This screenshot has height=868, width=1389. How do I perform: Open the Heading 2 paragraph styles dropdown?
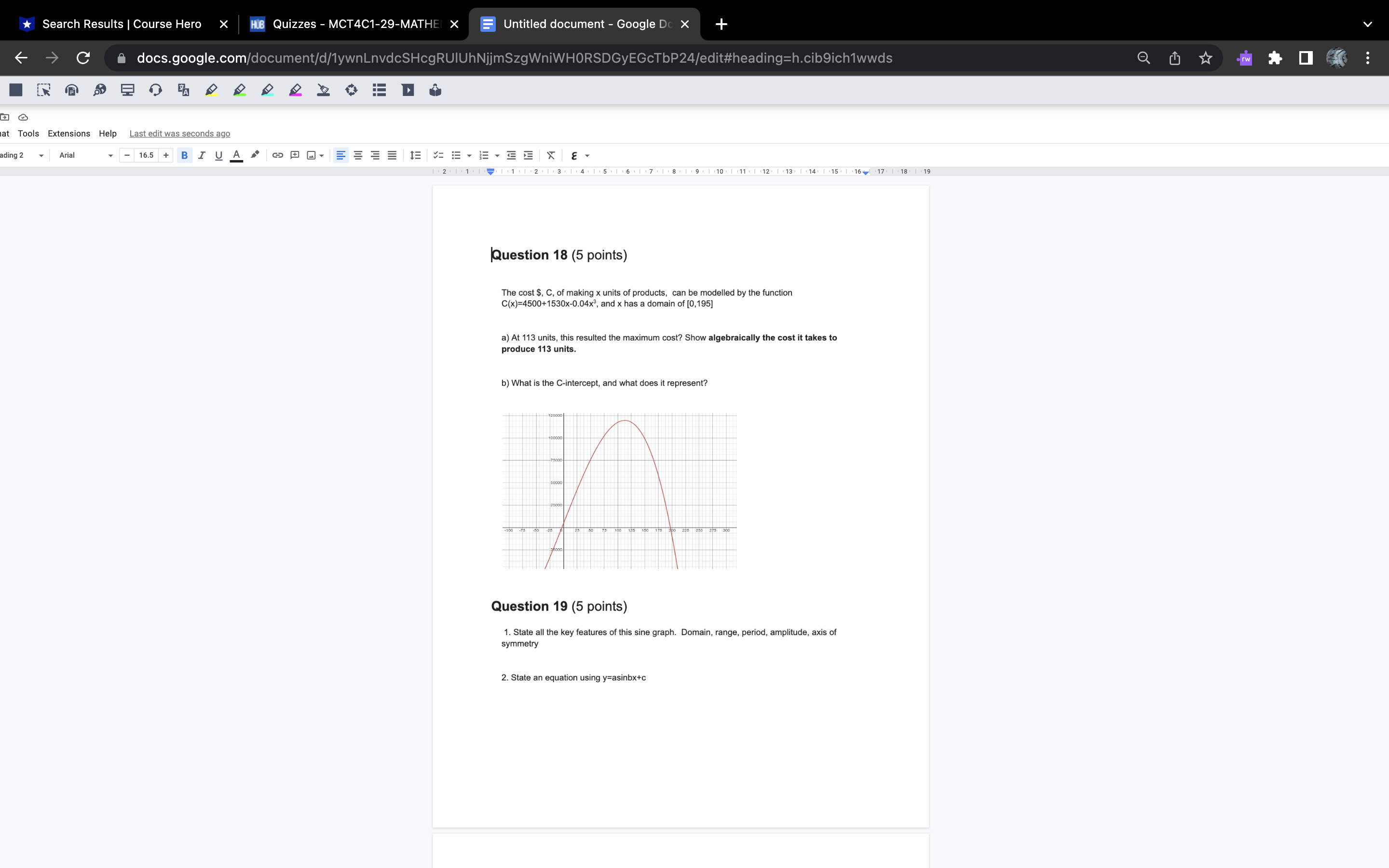coord(23,155)
